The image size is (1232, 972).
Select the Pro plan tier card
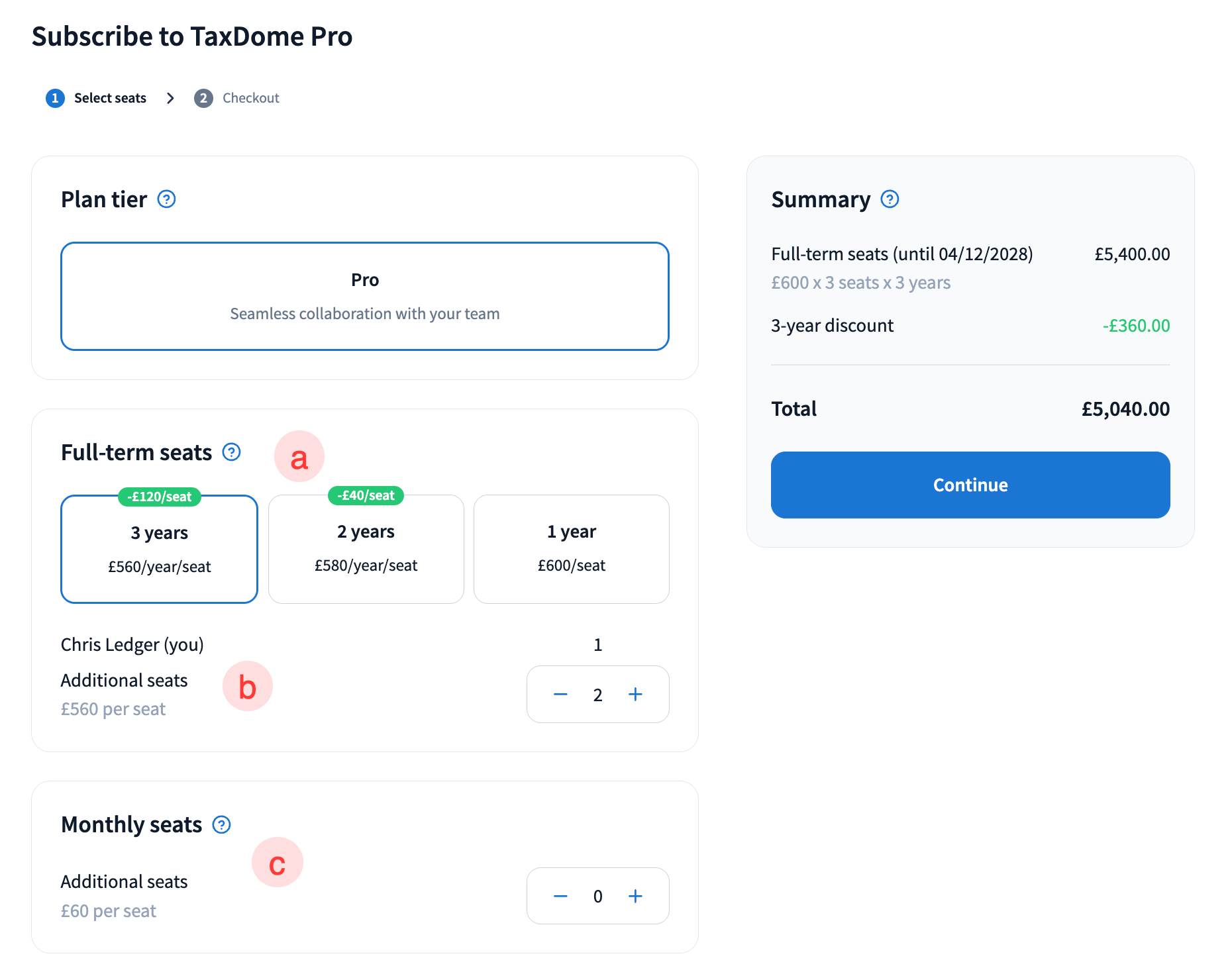tap(365, 296)
